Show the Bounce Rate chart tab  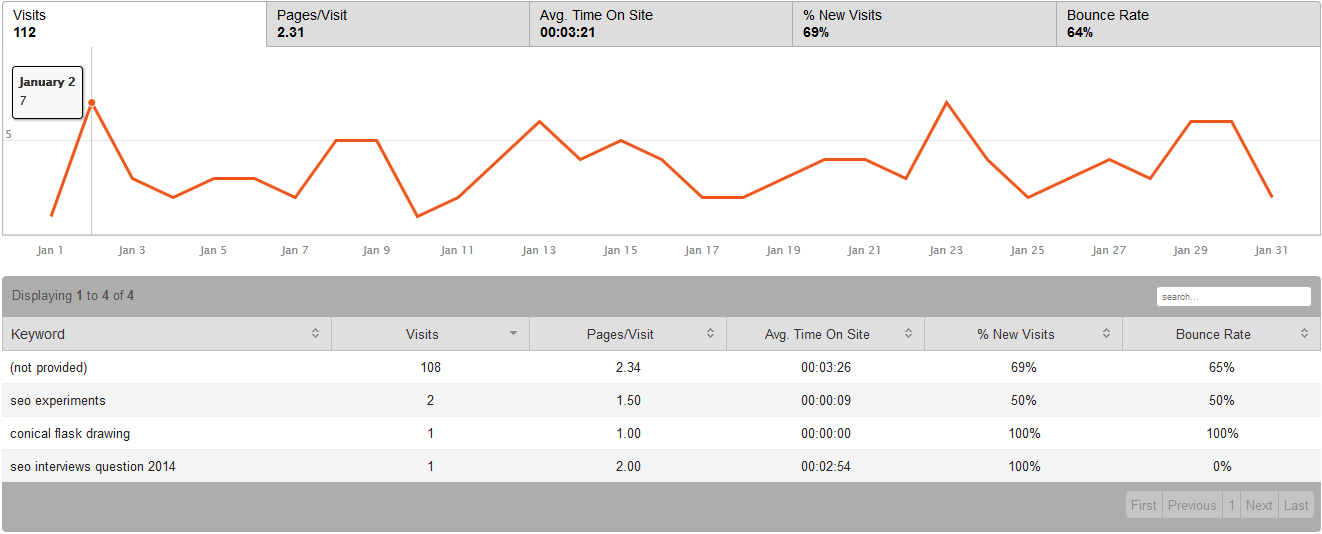1187,24
